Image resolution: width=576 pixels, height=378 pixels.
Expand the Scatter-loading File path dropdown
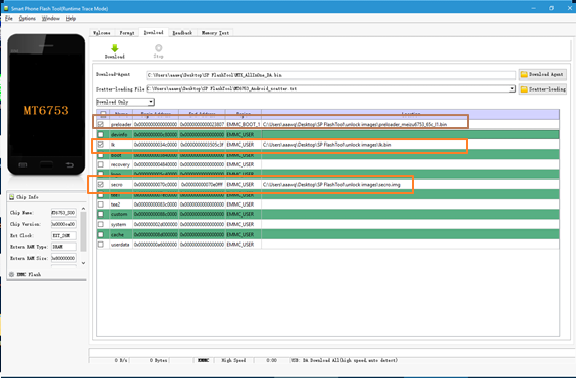point(512,89)
